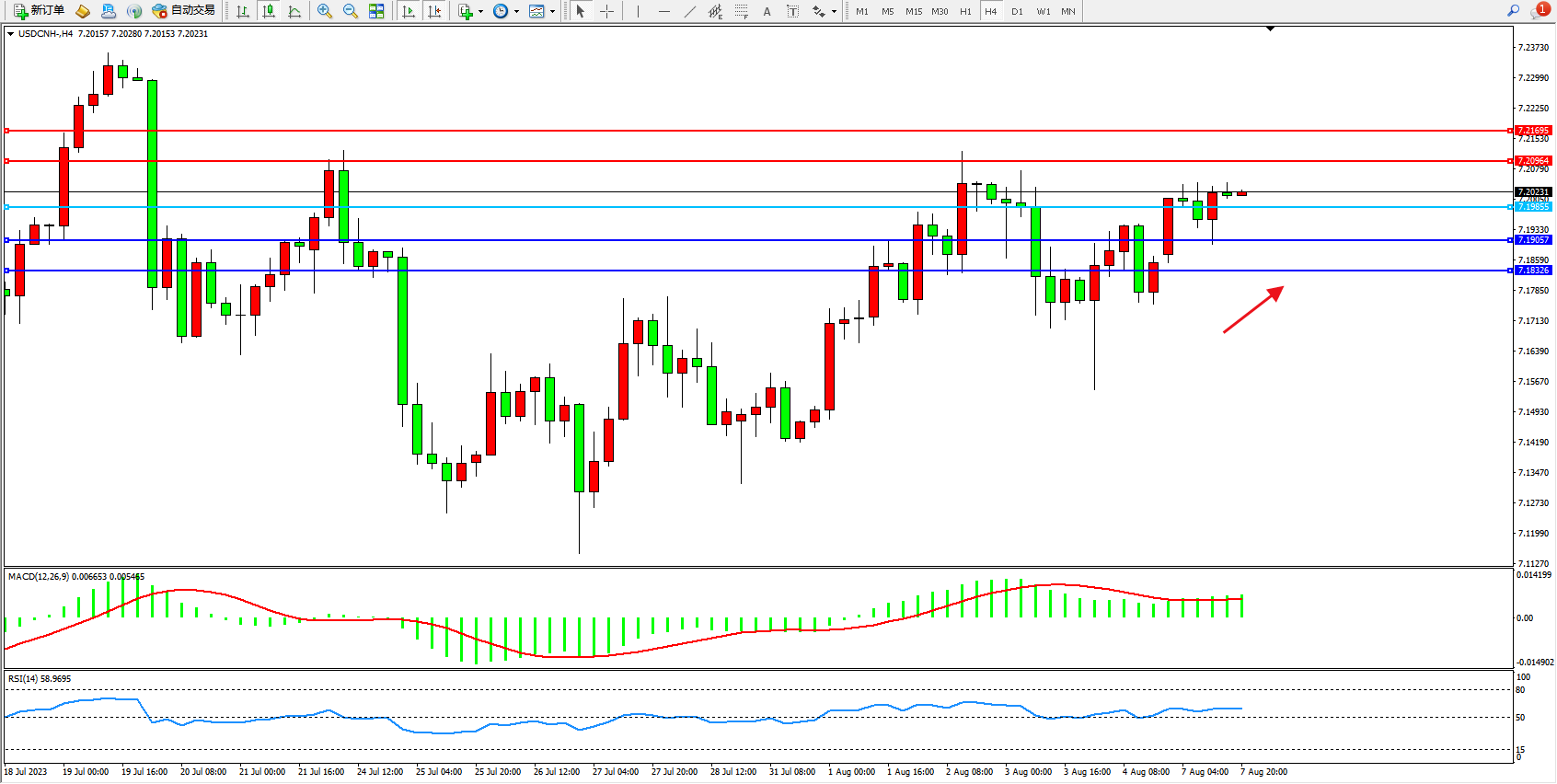Click the red 7.21695 price line label

pos(1533,131)
